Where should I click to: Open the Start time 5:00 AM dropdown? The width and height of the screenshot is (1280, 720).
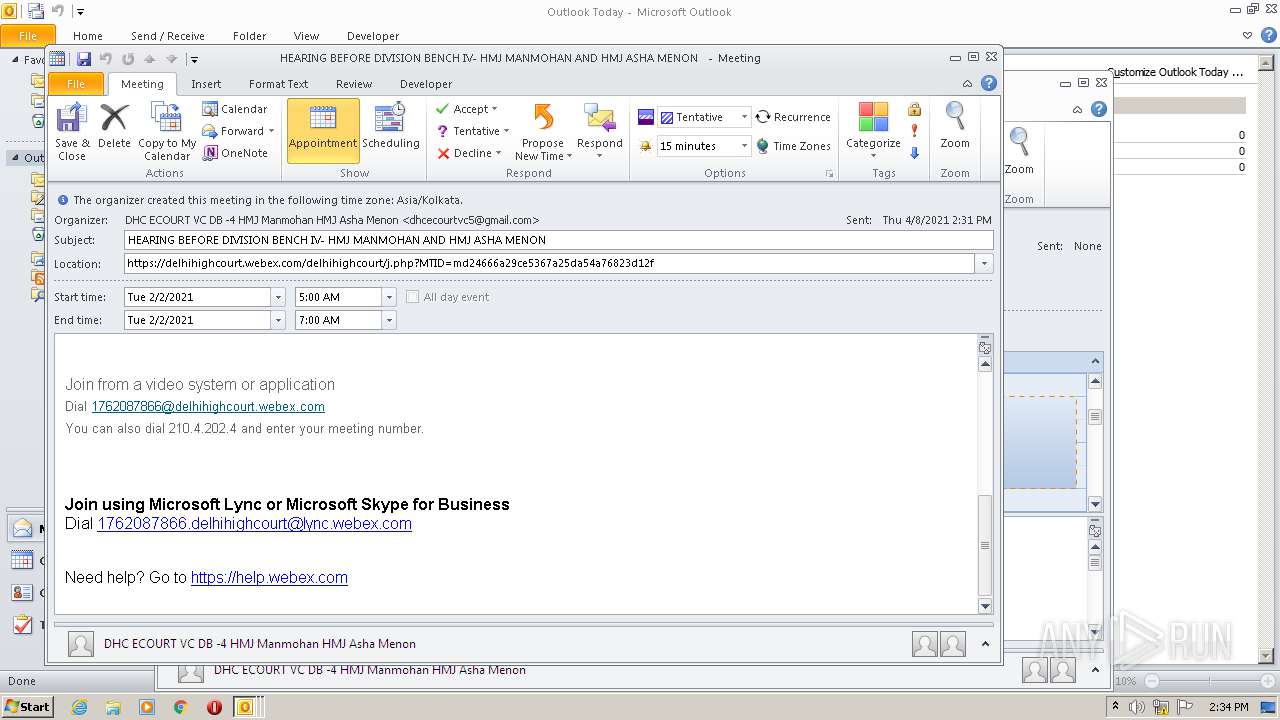point(389,297)
